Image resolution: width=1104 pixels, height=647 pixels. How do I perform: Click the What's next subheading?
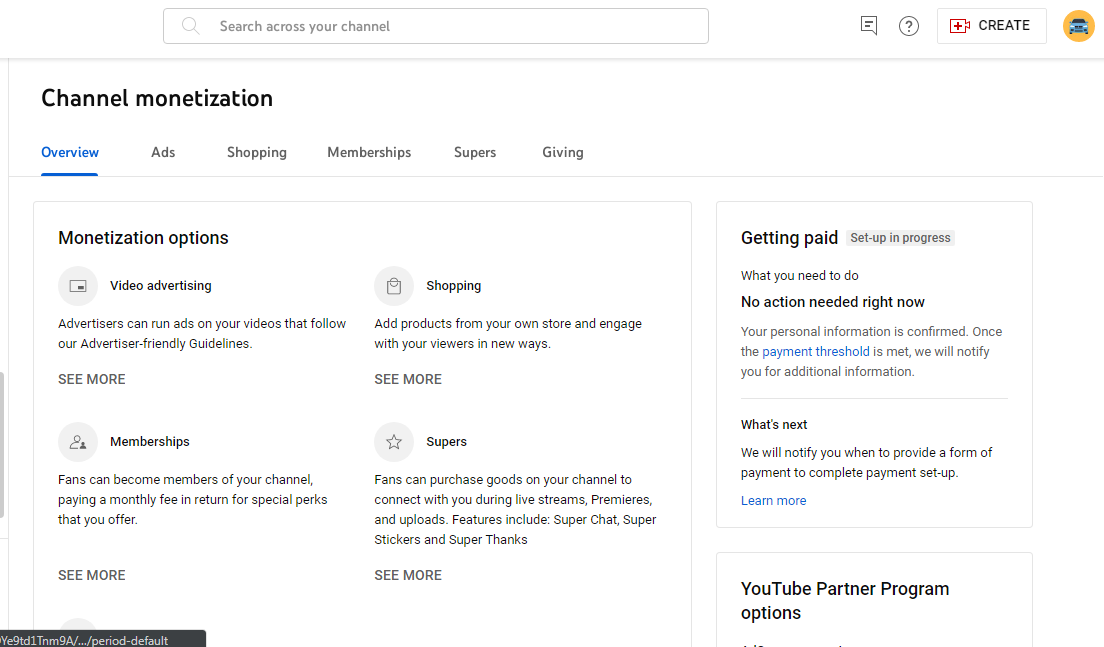point(774,425)
